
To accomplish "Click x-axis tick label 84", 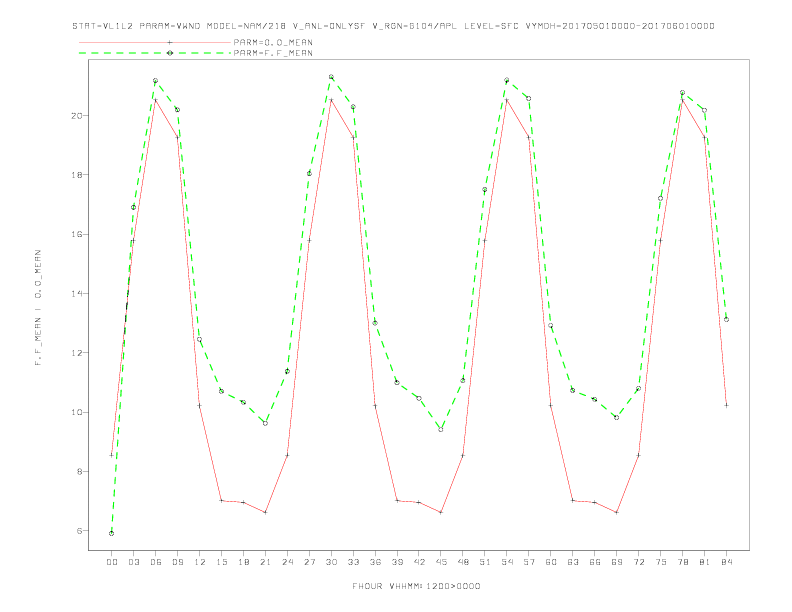I will [x=727, y=562].
